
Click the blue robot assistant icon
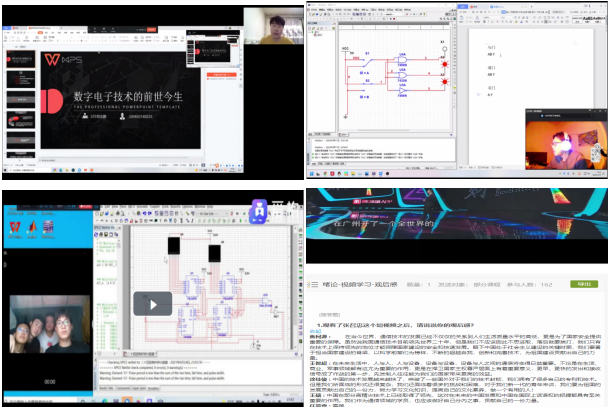[x=259, y=209]
